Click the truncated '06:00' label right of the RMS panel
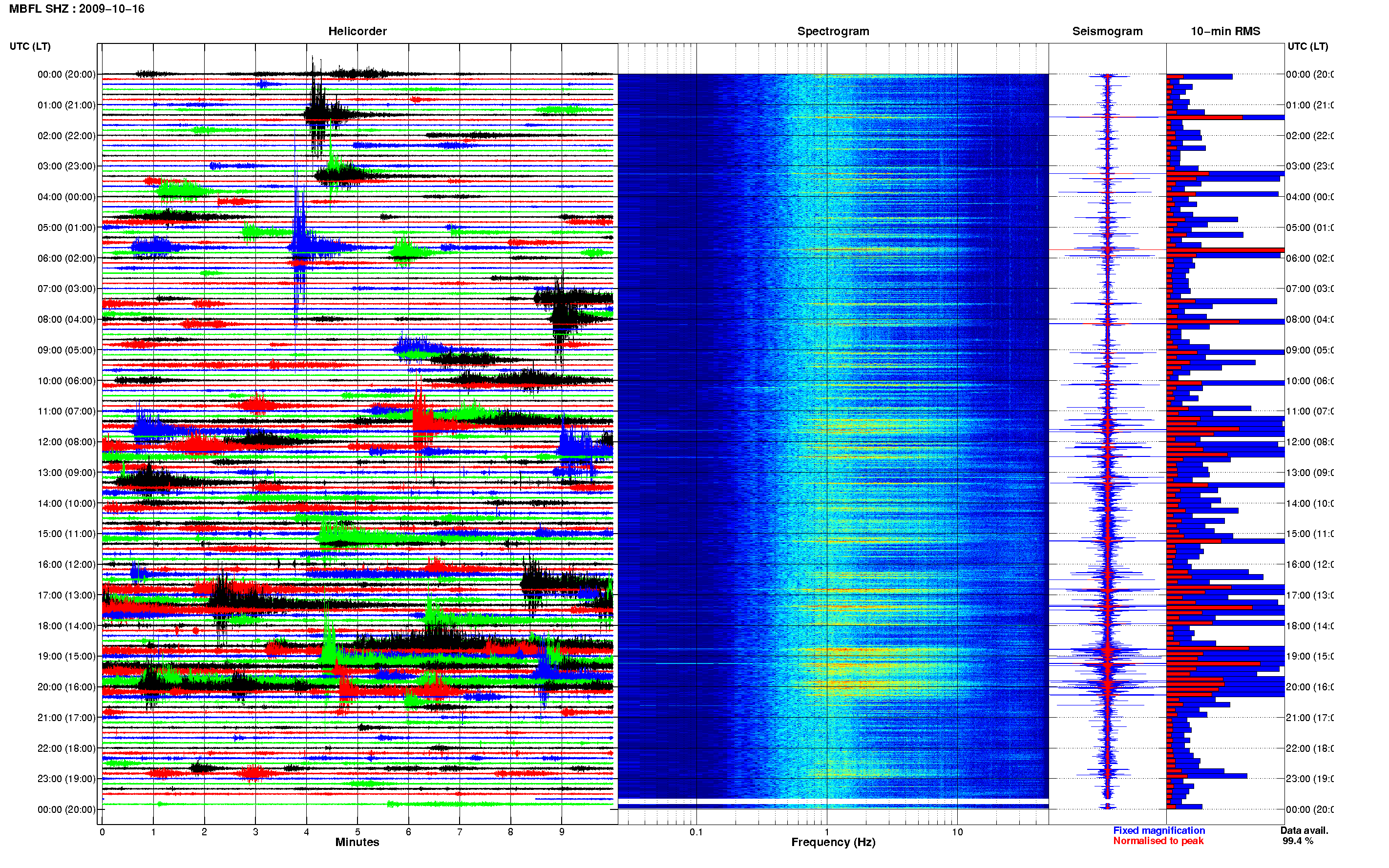1389x868 pixels. coord(1310,258)
